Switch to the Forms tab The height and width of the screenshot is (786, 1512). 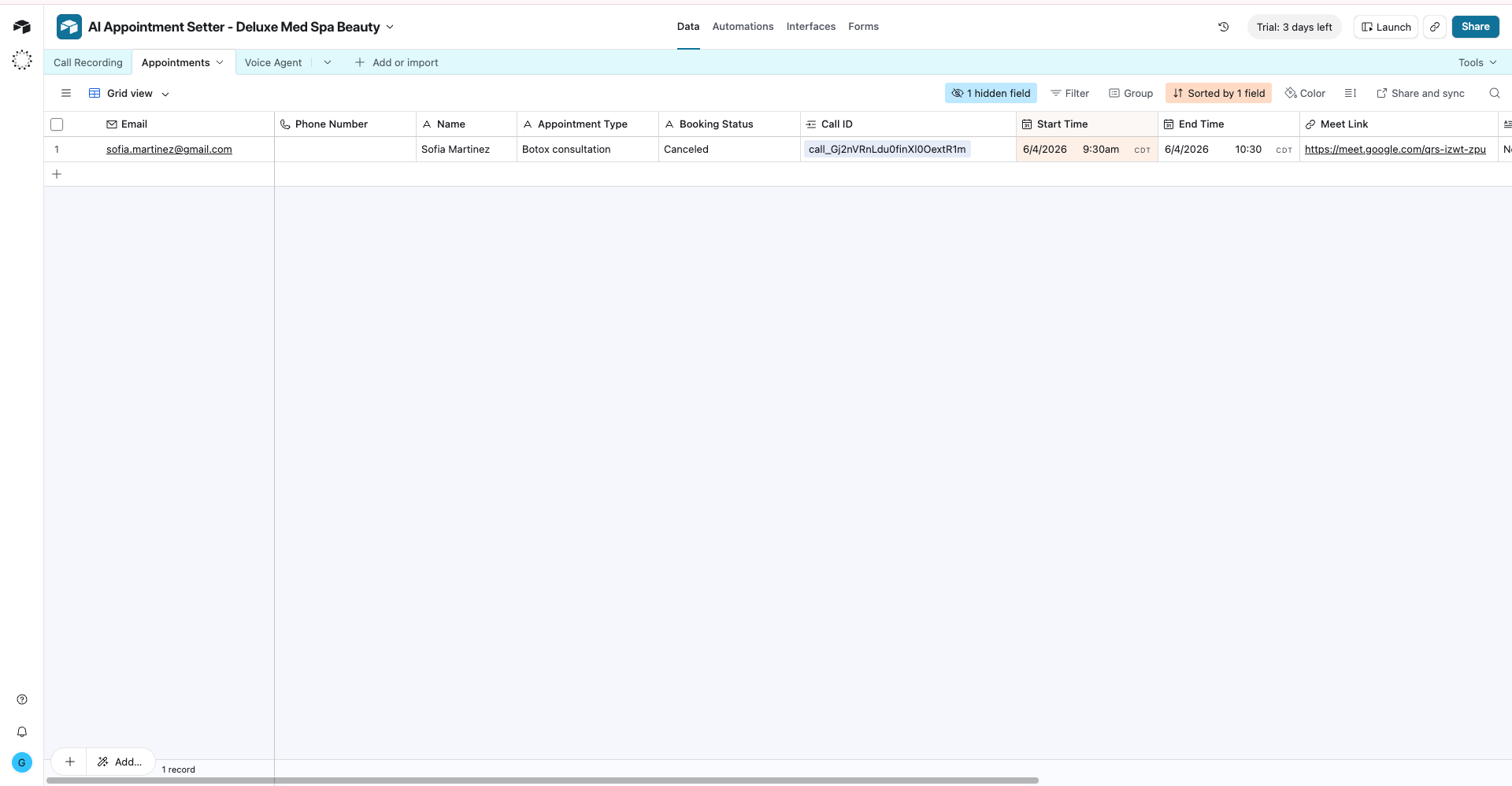coord(863,27)
